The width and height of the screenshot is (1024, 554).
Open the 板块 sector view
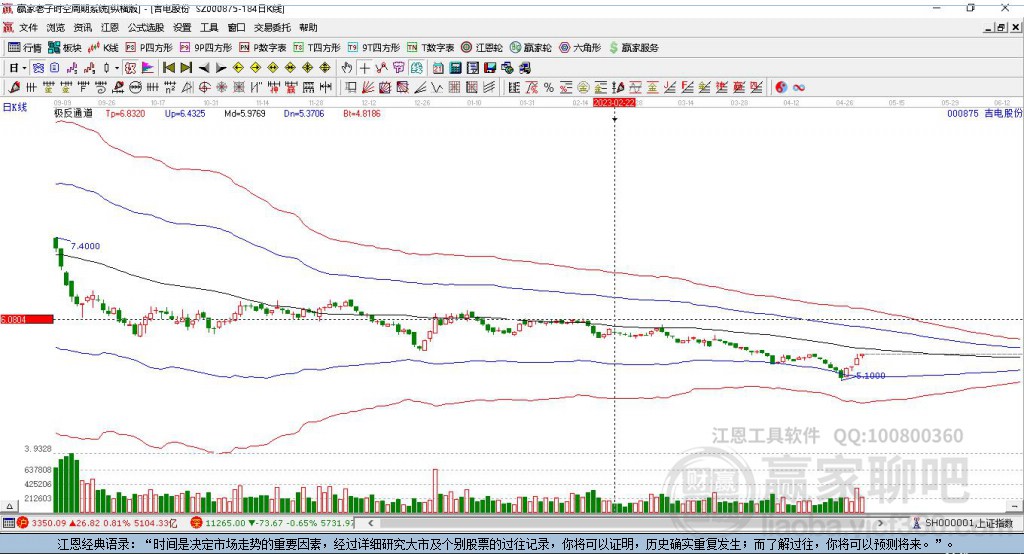[x=65, y=48]
